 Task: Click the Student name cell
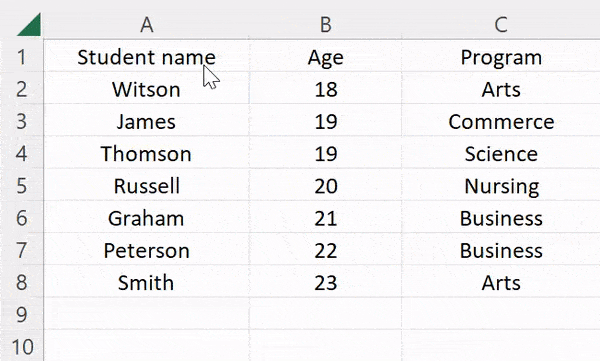coord(147,57)
